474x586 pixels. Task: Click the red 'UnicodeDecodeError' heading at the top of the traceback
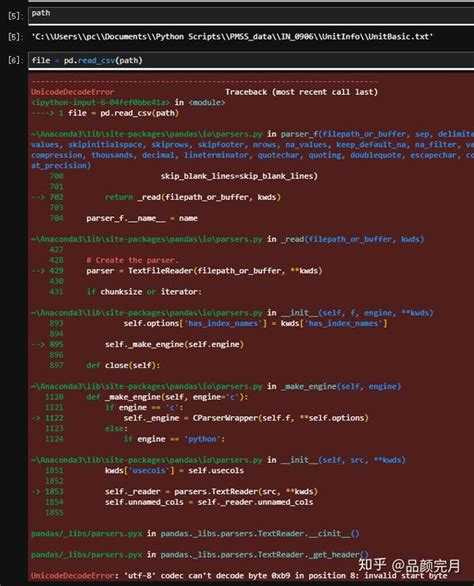tap(73, 92)
